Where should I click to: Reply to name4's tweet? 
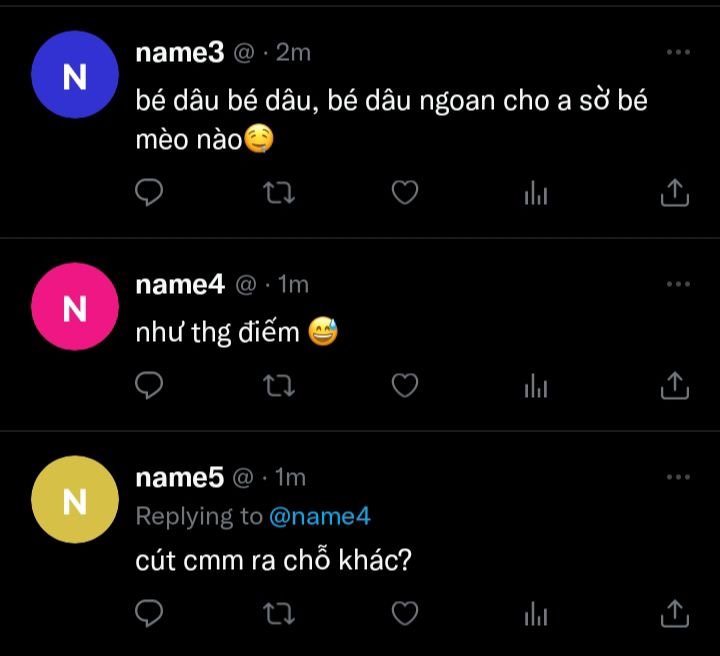pos(149,384)
